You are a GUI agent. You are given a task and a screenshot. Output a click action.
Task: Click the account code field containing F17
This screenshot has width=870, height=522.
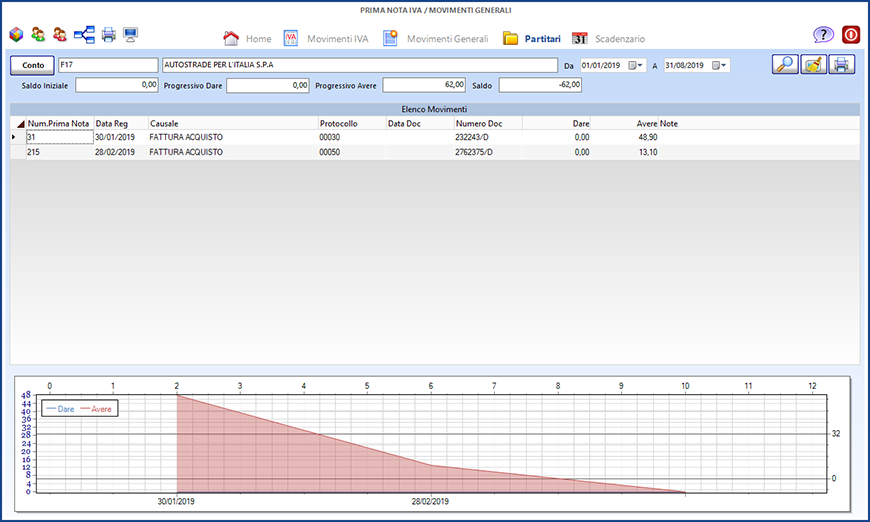(107, 65)
